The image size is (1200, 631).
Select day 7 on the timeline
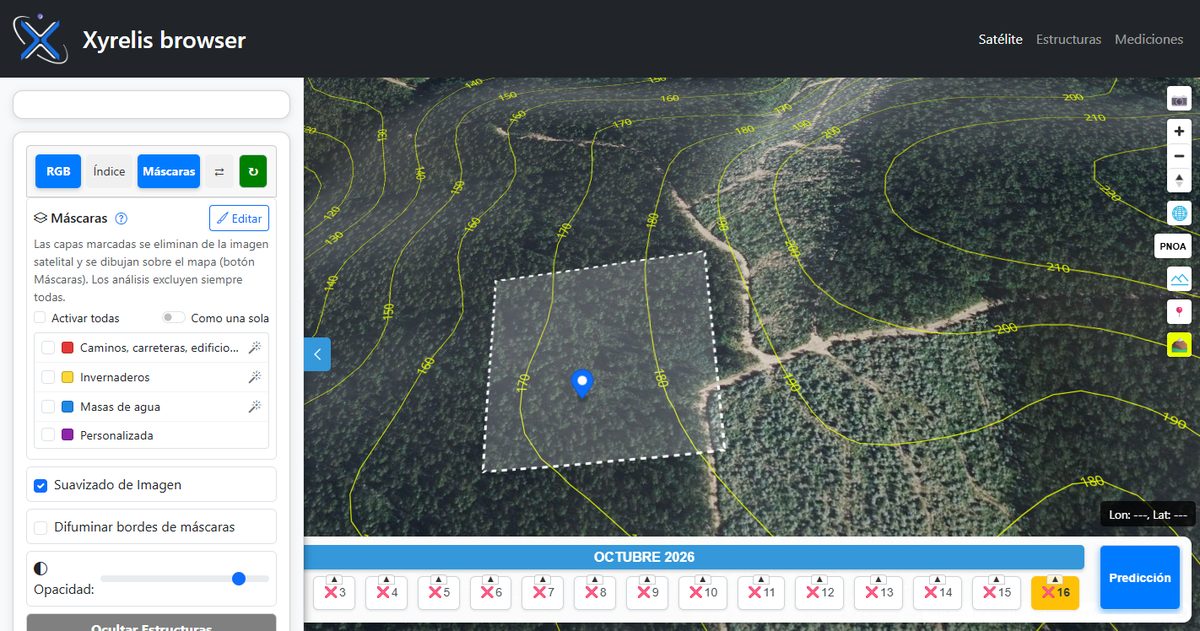[x=542, y=592]
